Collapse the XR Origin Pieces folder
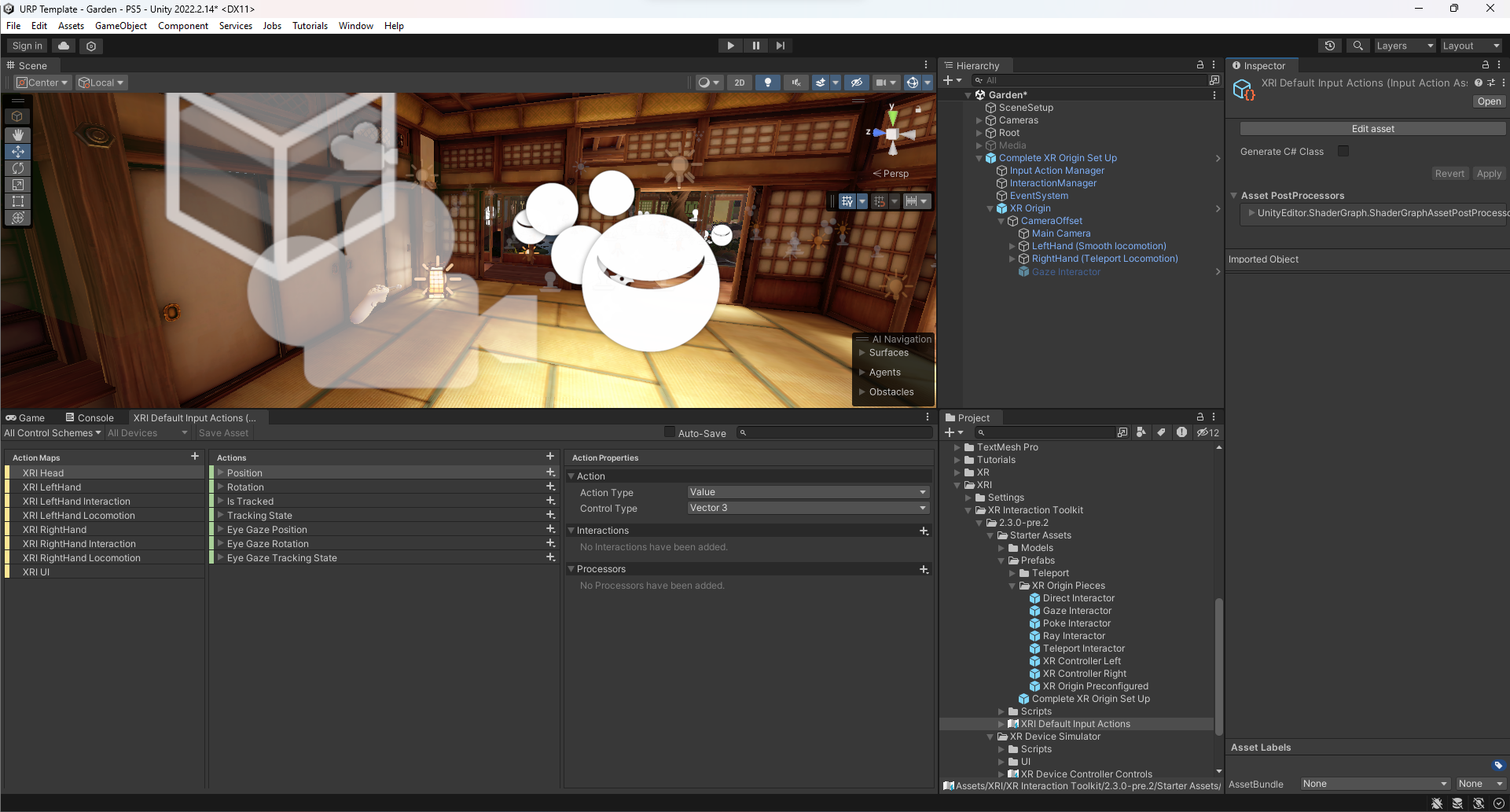The width and height of the screenshot is (1510, 812). point(1012,586)
